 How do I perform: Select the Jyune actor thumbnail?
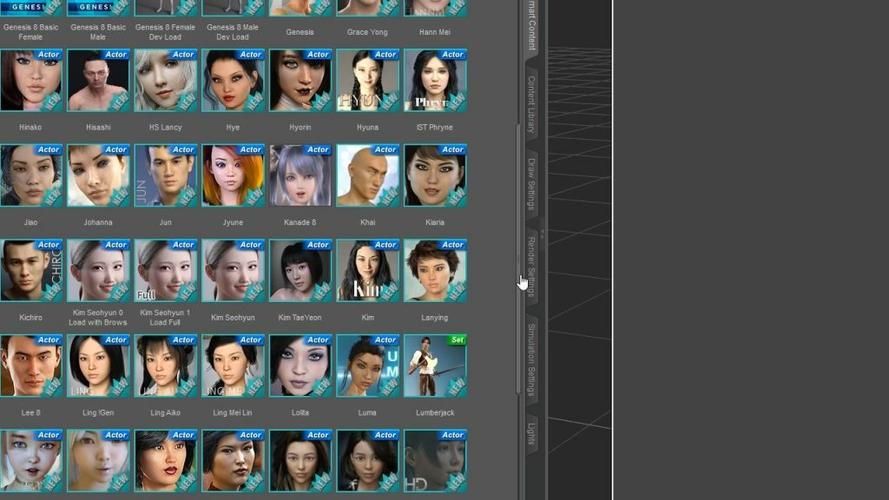233,175
